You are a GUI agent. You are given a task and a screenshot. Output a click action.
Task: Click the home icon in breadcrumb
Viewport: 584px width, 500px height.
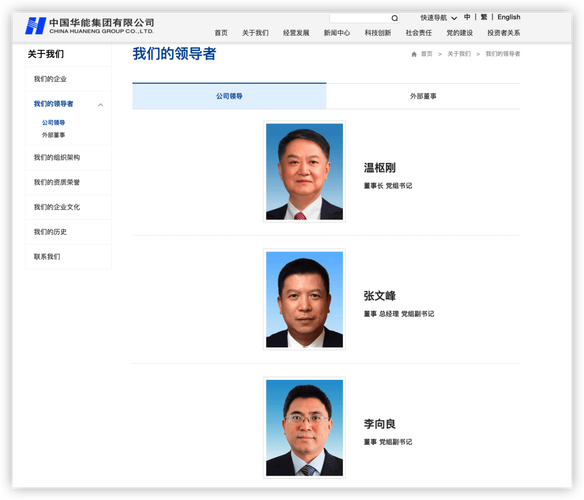[414, 54]
